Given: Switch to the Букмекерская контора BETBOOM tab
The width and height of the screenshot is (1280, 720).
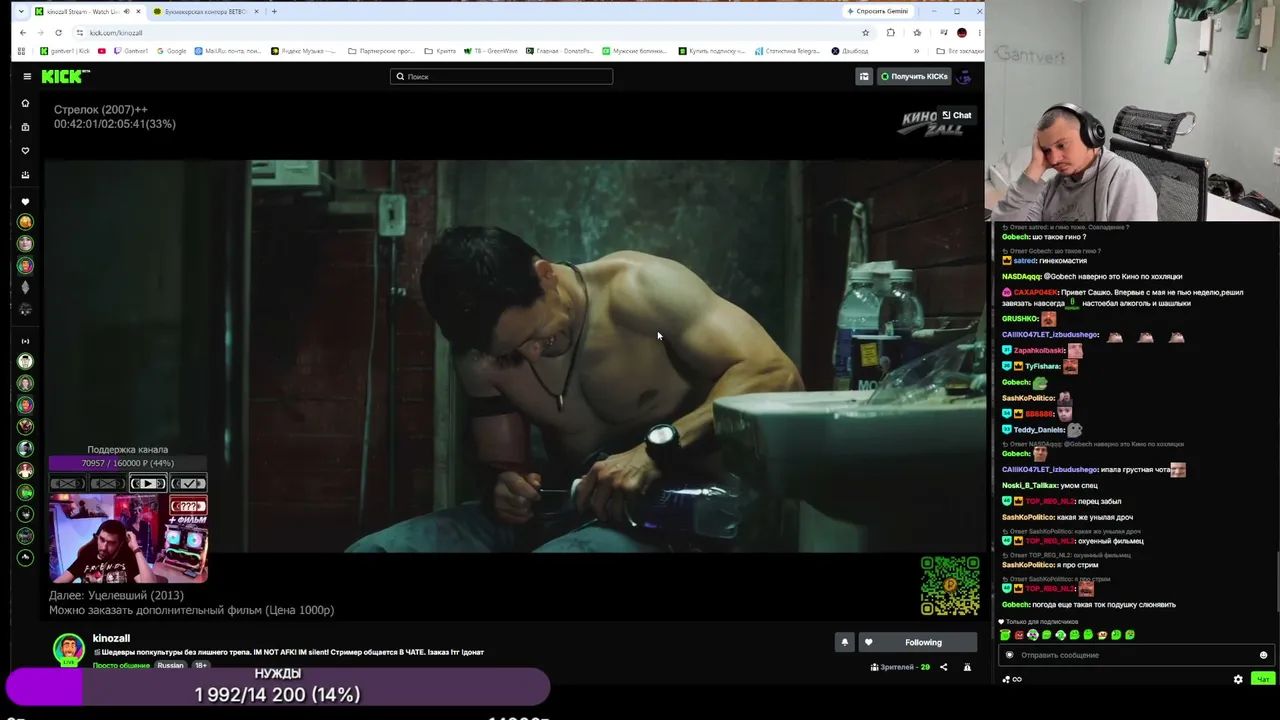Looking at the screenshot, I should pos(206,11).
